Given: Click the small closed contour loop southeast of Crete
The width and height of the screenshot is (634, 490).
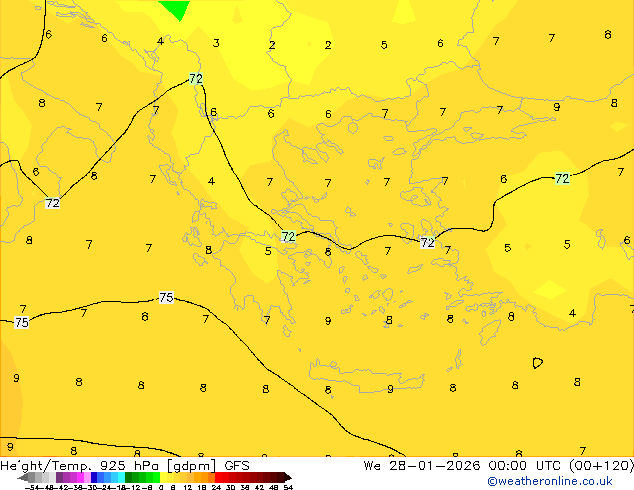Looking at the screenshot, I should [537, 363].
